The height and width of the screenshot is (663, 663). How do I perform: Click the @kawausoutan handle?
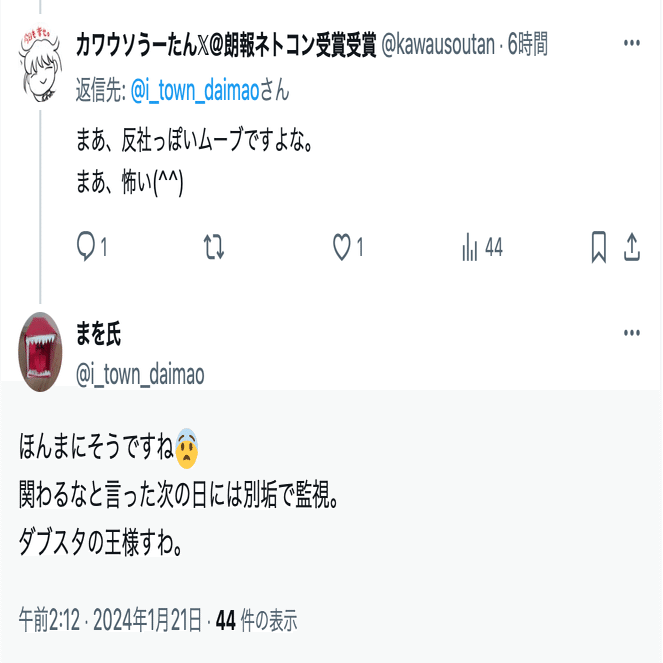[438, 44]
